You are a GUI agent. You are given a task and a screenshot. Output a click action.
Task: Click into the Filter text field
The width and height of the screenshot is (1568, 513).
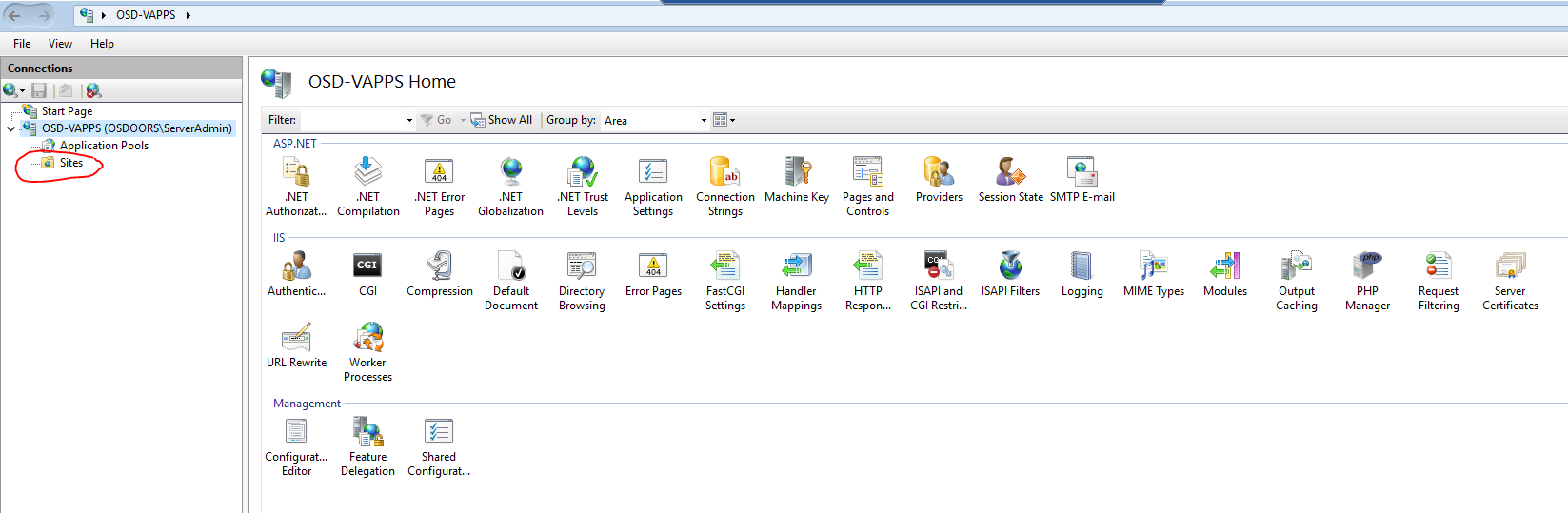(352, 121)
